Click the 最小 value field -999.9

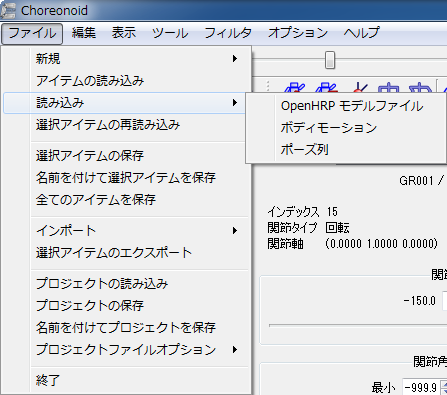421,387
